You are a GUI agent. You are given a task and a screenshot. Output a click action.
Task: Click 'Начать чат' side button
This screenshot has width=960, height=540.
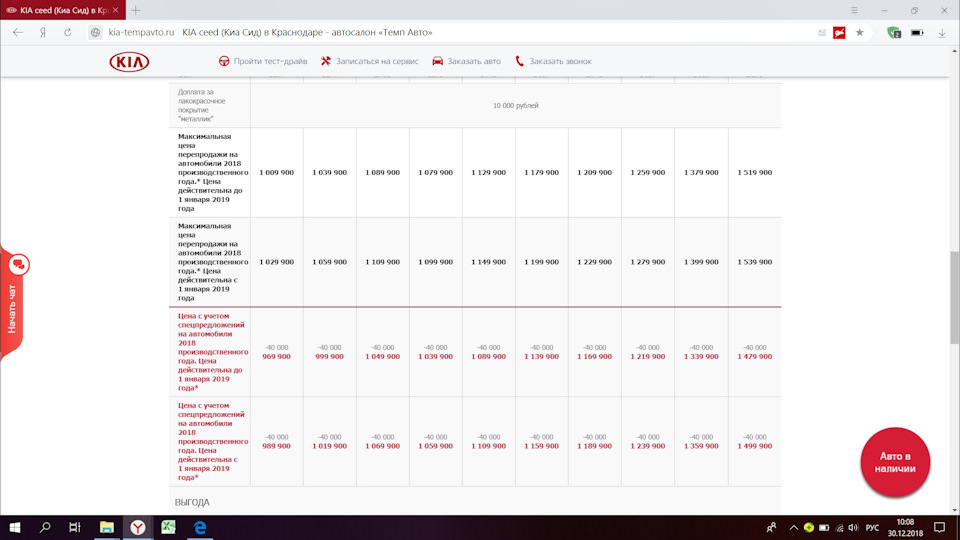(12, 309)
